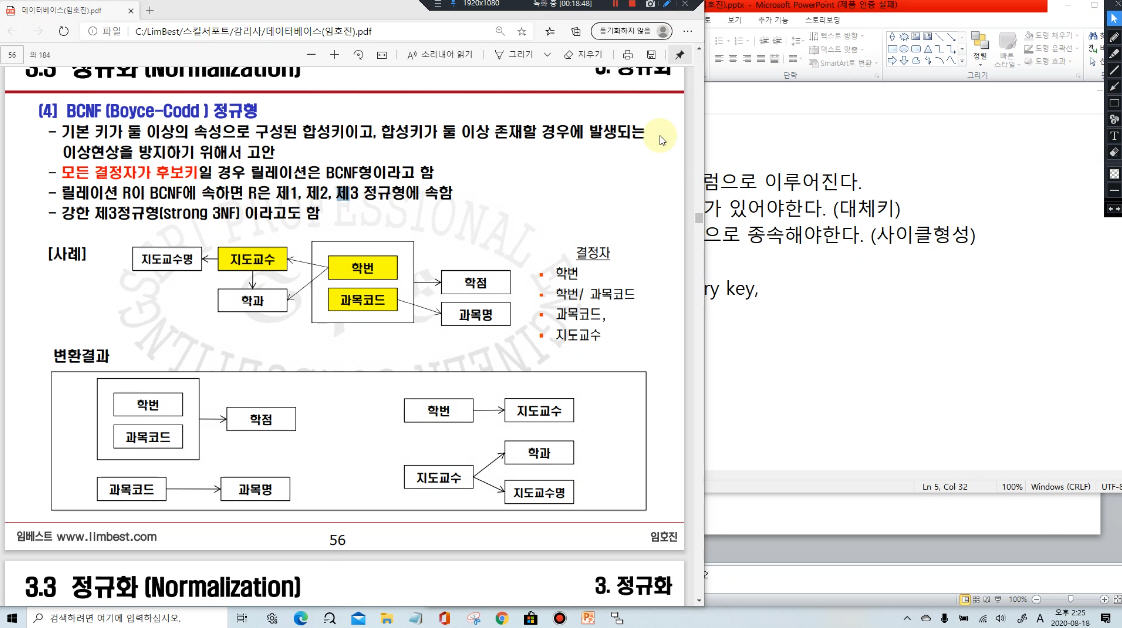Select the Draw (그리기) tool in the PDF toolbar
The height and width of the screenshot is (628, 1122).
513,54
